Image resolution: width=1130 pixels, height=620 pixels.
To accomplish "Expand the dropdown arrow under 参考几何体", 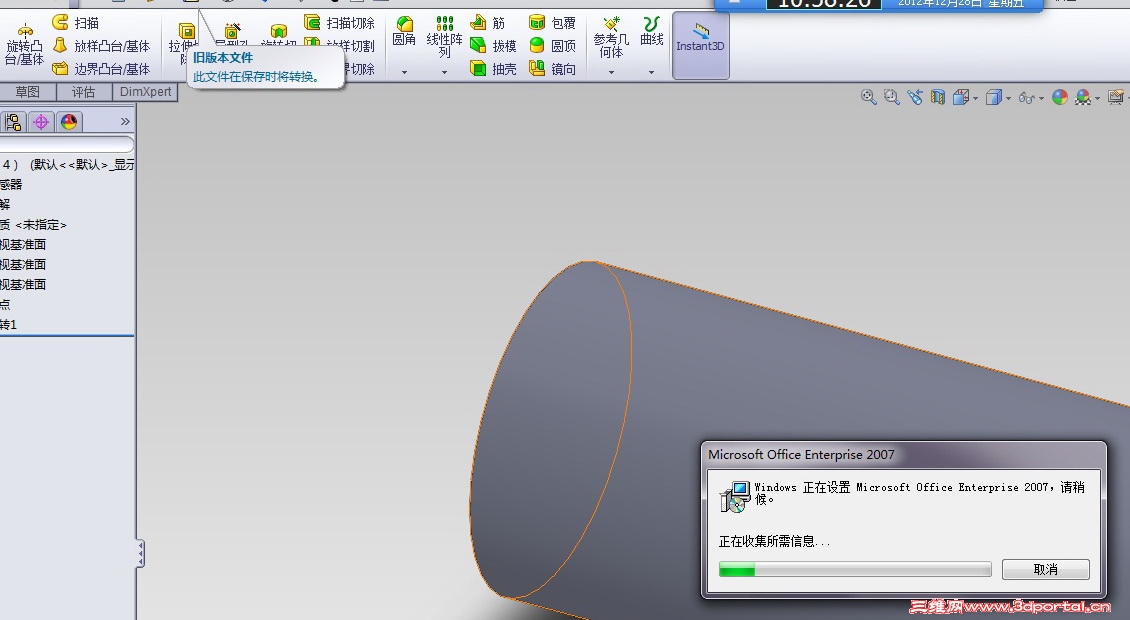I will coord(611,72).
